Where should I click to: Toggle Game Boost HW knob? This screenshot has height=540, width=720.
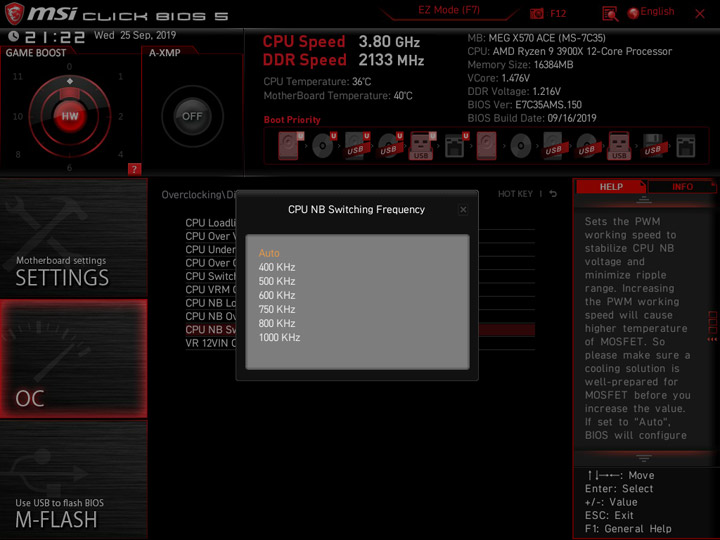point(70,116)
